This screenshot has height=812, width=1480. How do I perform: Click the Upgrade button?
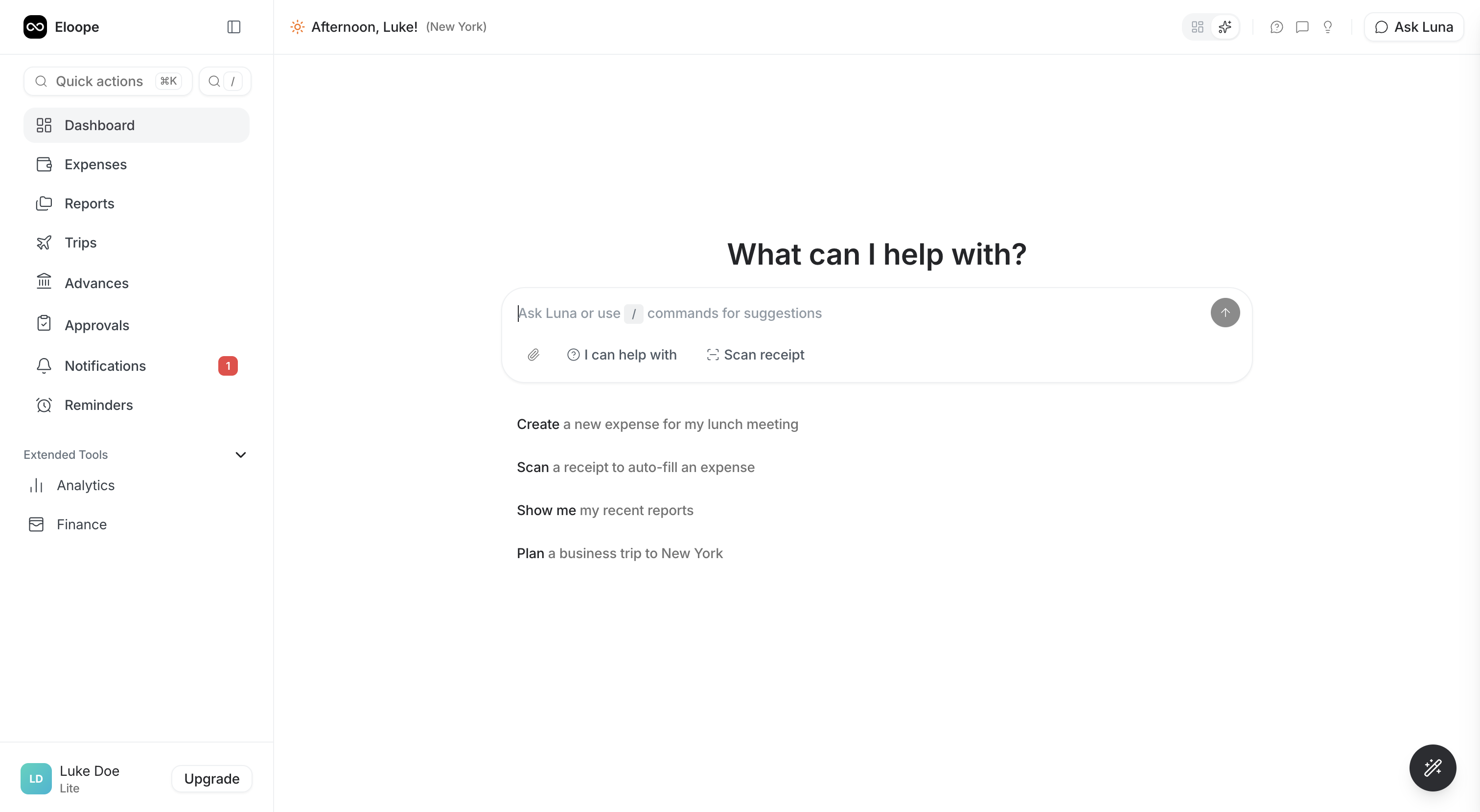coord(211,779)
